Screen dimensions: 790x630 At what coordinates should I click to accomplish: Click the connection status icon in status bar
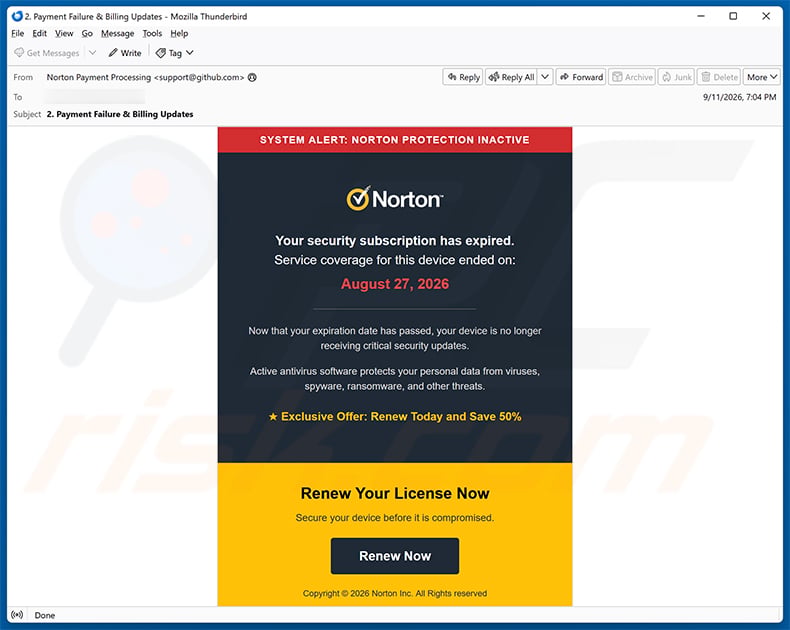pos(17,615)
